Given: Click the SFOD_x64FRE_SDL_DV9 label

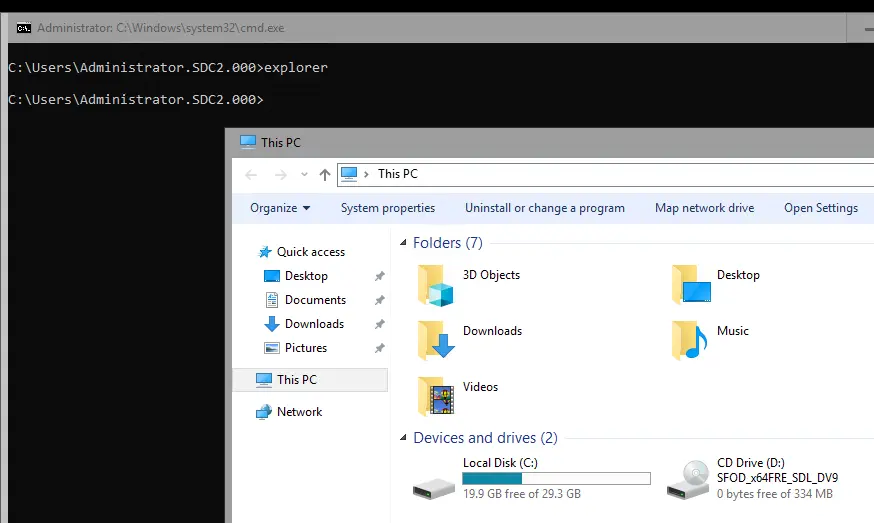Looking at the screenshot, I should (777, 478).
